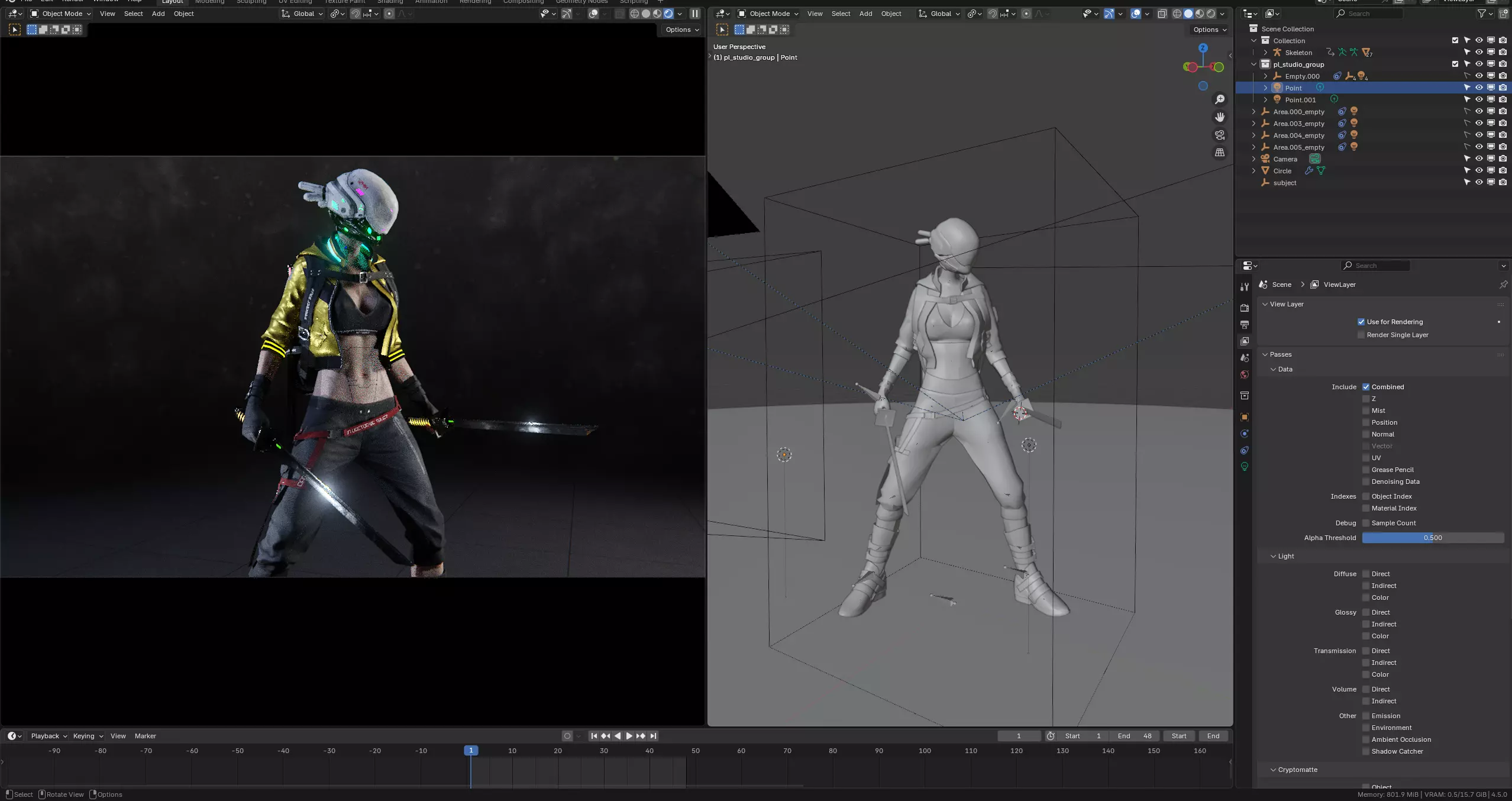This screenshot has width=1512, height=801.
Task: Open the Render properties tab
Action: click(1245, 308)
